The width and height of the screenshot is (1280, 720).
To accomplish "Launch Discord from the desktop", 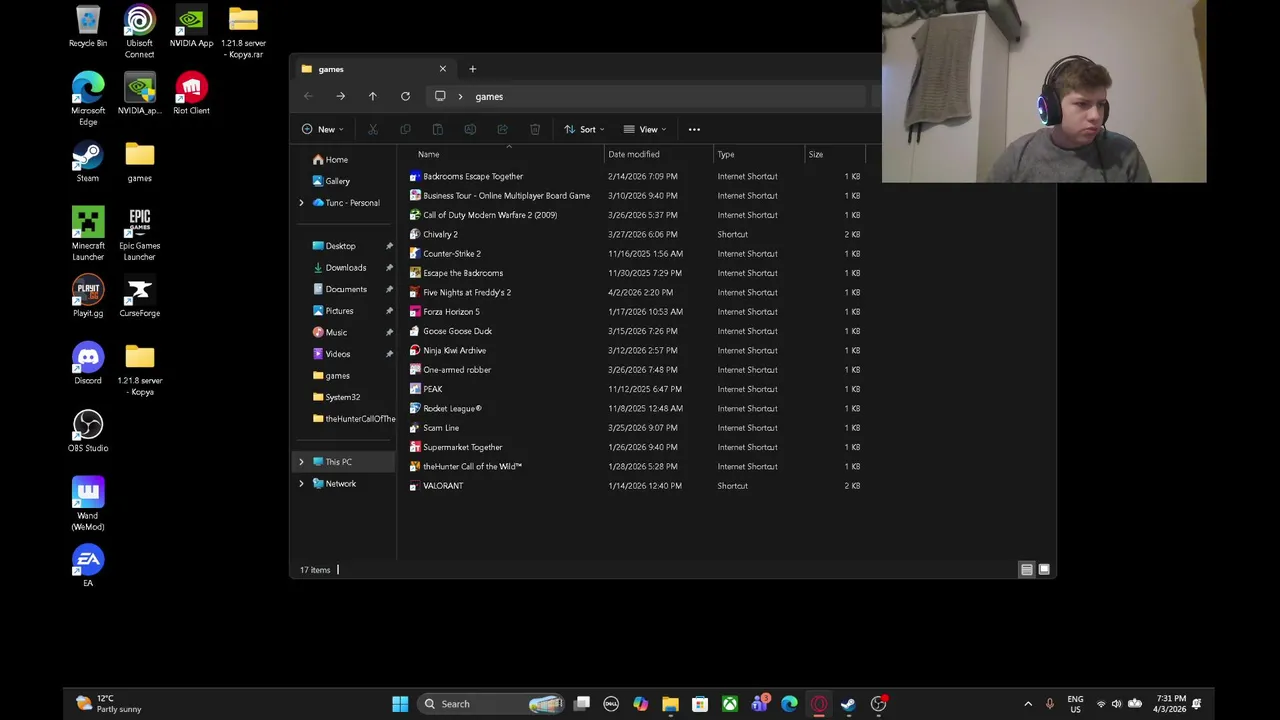I will (88, 364).
